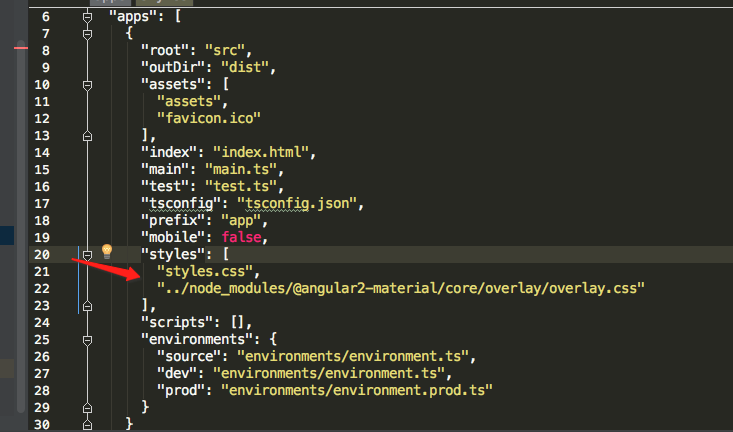Click the fold end marker on line 30
This screenshot has height=432, width=733.
tap(87, 425)
